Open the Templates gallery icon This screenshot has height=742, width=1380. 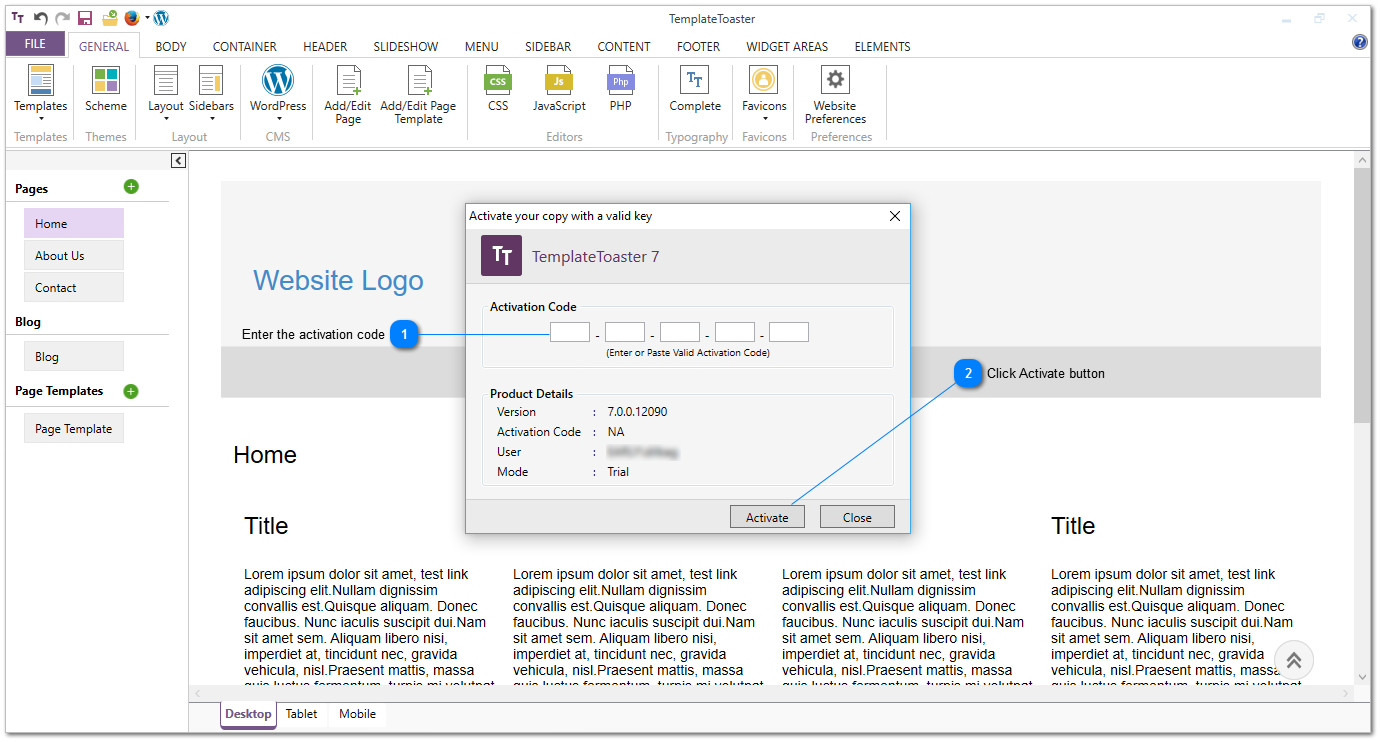[x=40, y=80]
